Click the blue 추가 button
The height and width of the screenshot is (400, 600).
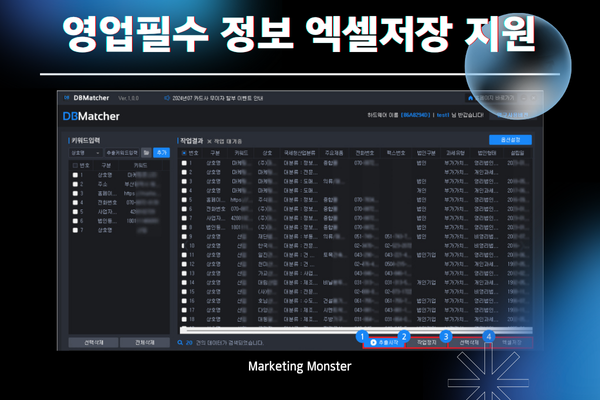[x=161, y=153]
